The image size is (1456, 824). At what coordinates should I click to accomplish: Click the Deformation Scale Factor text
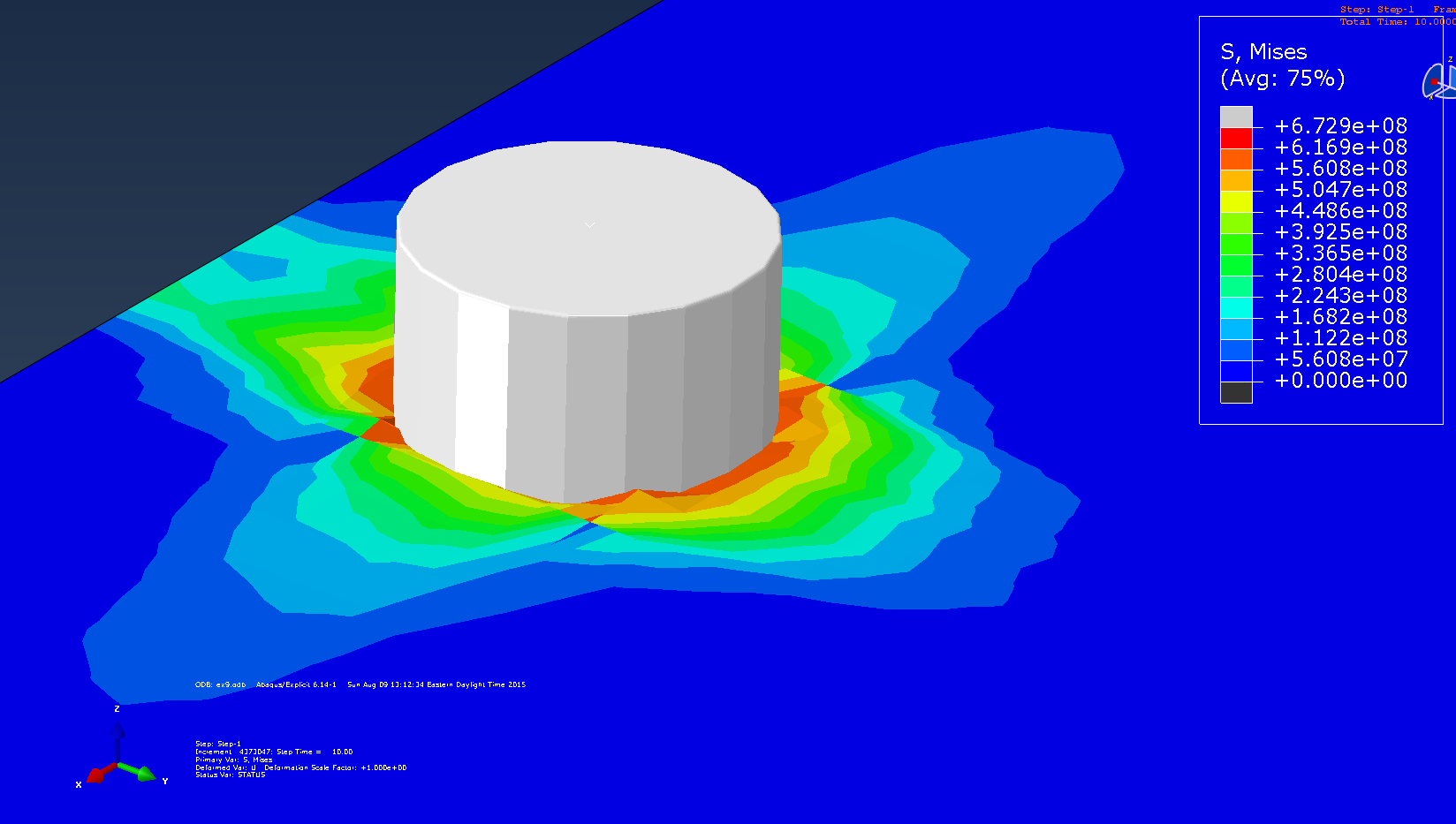336,767
